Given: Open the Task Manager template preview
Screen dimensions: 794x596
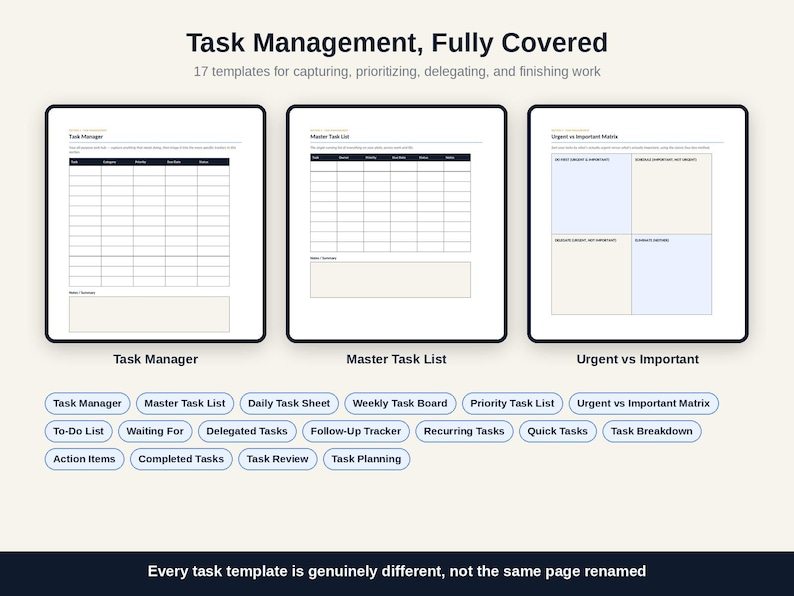Looking at the screenshot, I should 155,223.
